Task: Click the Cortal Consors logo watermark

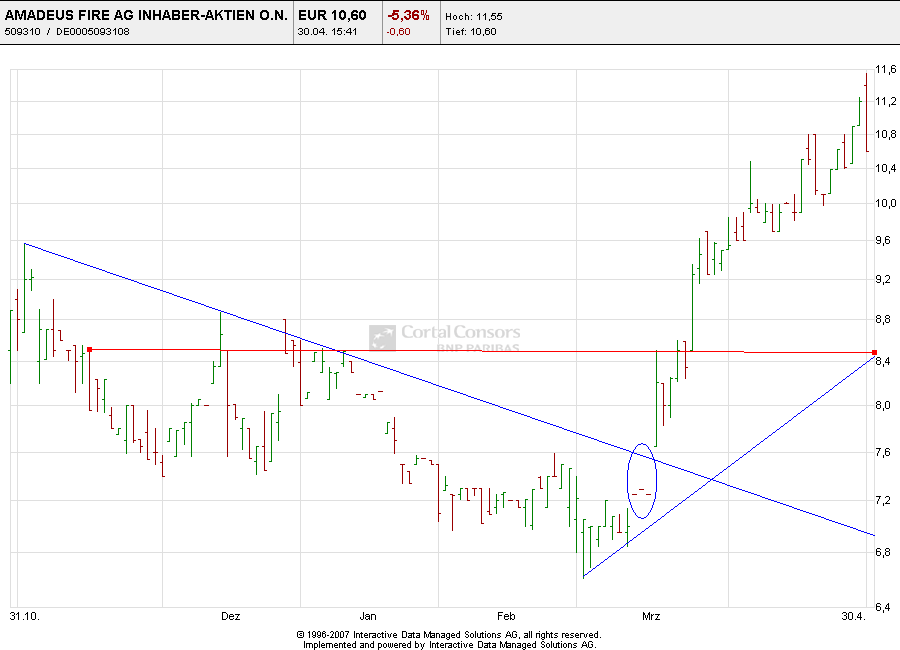Action: [x=444, y=337]
